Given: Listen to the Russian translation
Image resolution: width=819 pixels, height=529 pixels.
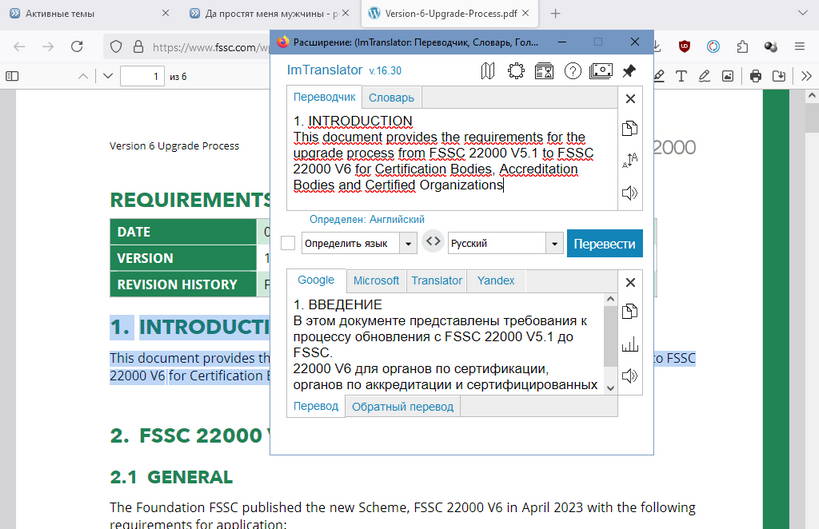Looking at the screenshot, I should 630,376.
